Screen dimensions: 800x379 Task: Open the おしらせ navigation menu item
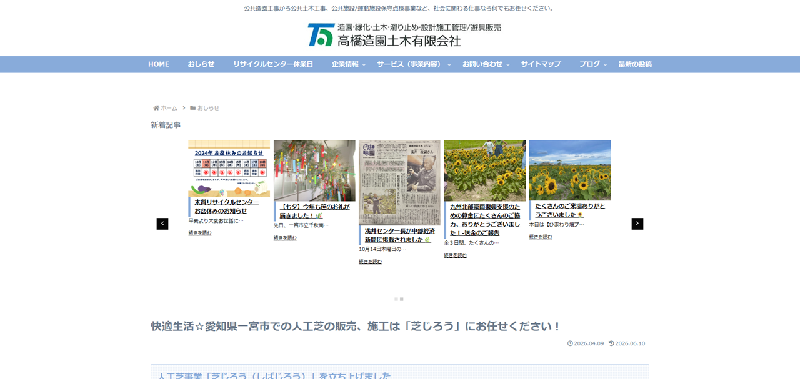click(x=201, y=64)
